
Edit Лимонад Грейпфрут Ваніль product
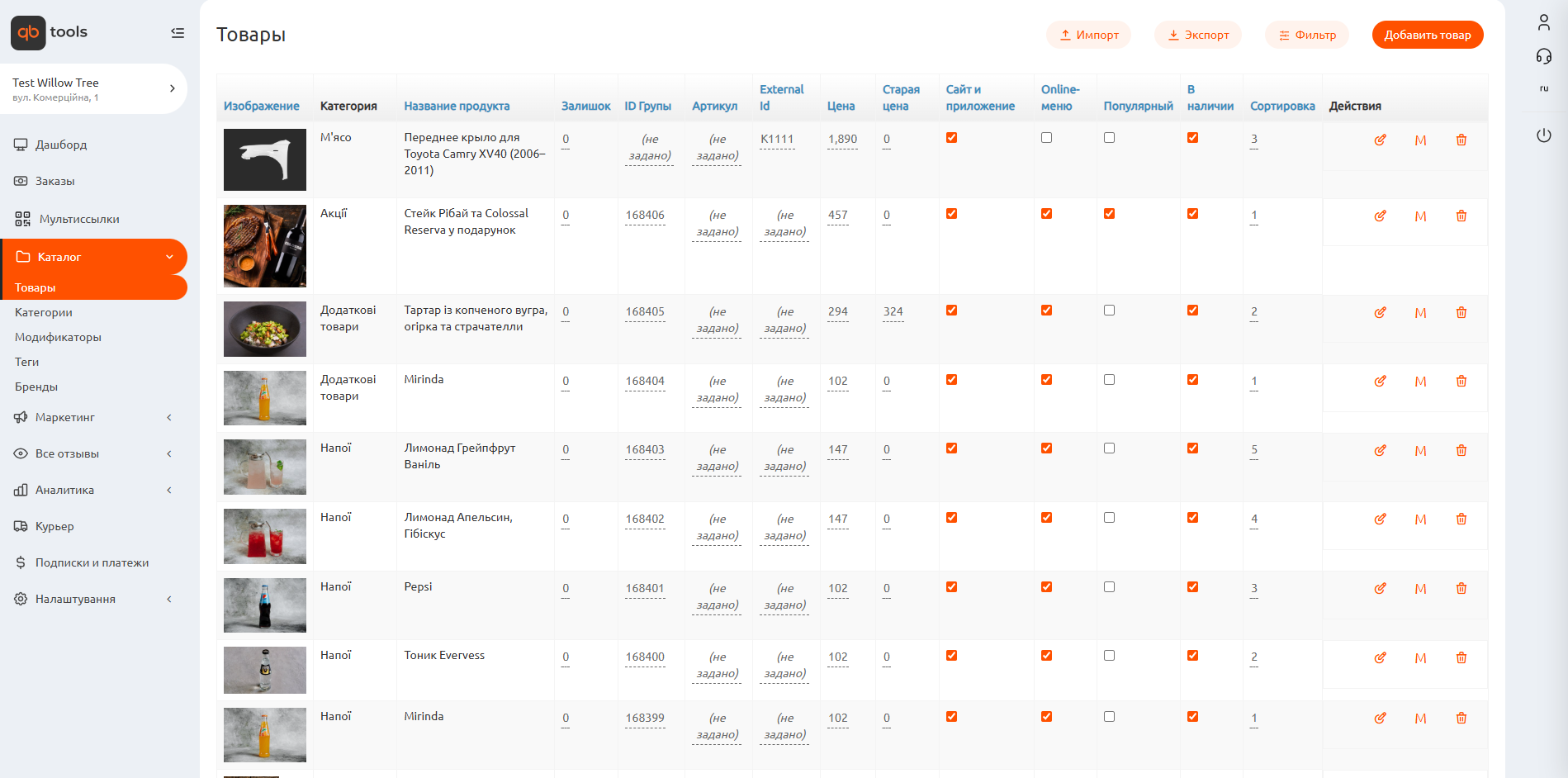(1380, 451)
